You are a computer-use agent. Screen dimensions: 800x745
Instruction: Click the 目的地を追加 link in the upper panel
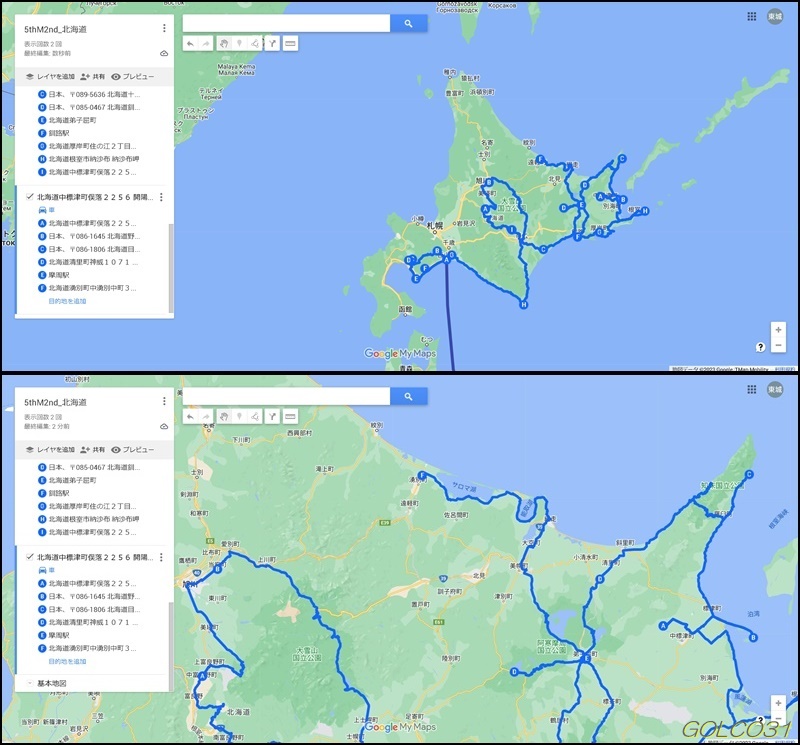(x=67, y=300)
